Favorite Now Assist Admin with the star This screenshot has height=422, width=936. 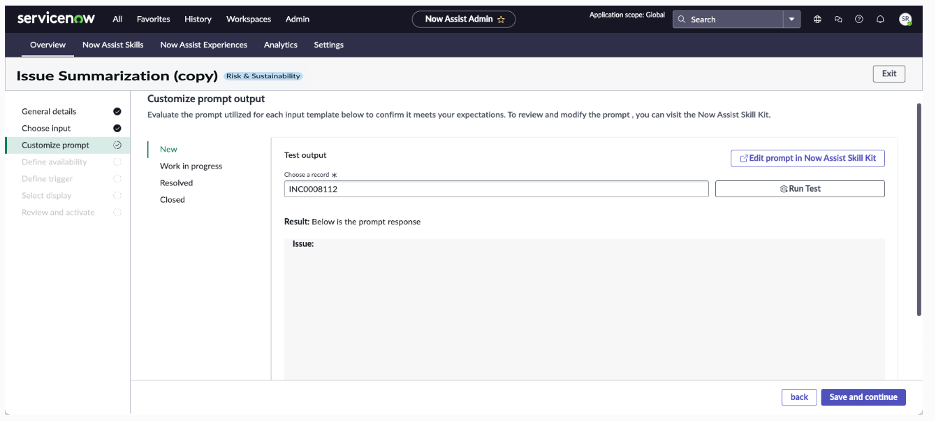[x=501, y=20]
